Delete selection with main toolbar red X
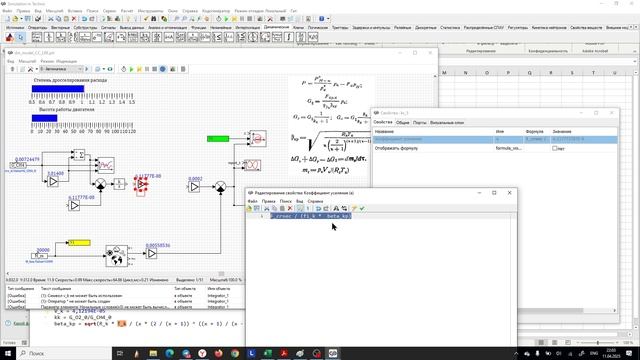The width and height of the screenshot is (640, 360). click(74, 19)
